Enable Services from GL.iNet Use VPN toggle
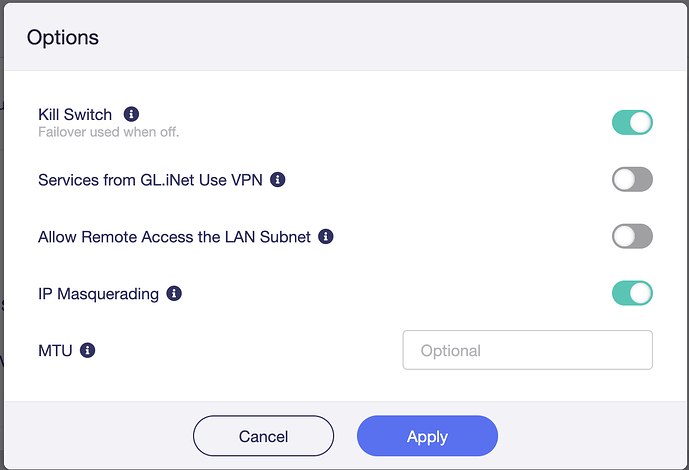Viewport: 689px width, 470px height. click(x=632, y=180)
